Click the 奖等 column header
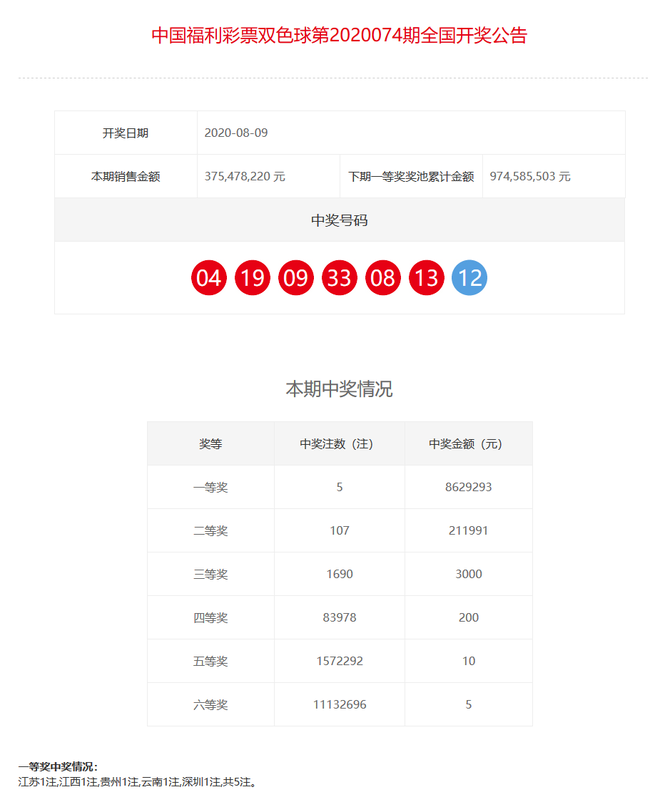Viewport: 650px width, 802px height. pyautogui.click(x=211, y=443)
